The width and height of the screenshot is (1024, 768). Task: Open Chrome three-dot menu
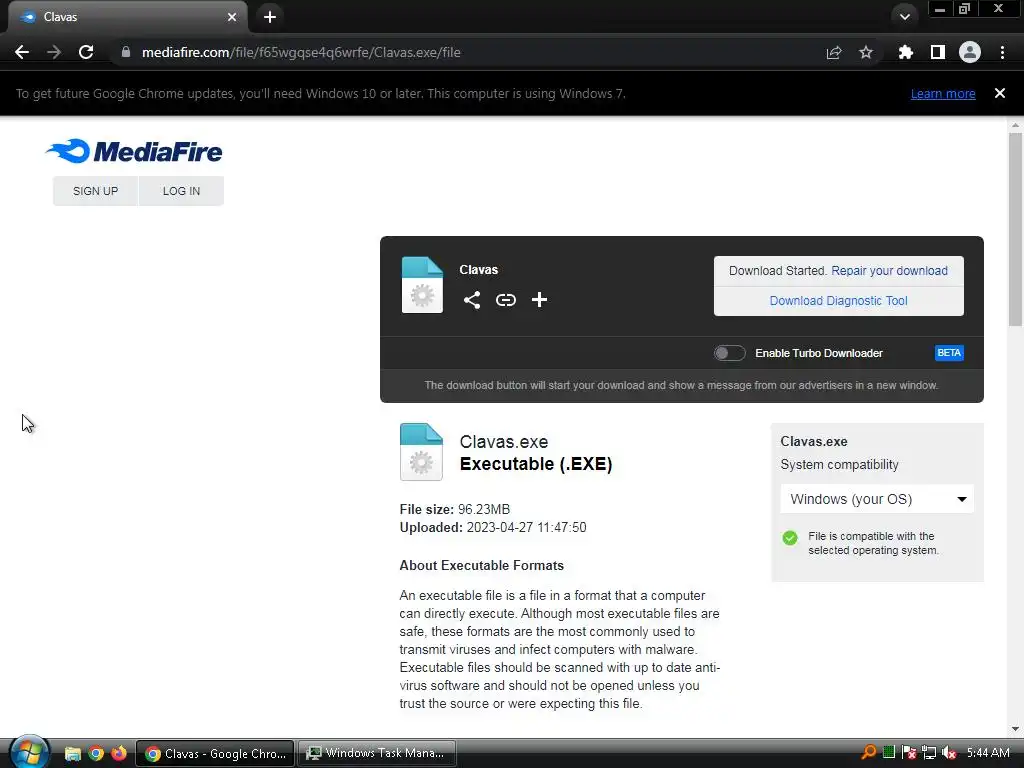coord(1002,52)
